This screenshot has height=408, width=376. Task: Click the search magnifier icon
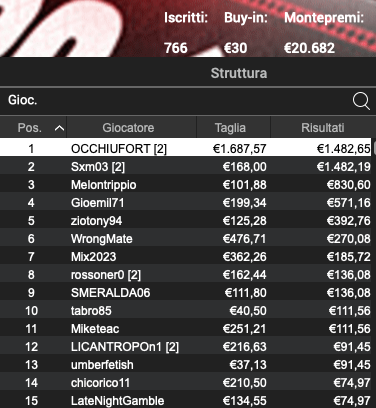(x=361, y=101)
